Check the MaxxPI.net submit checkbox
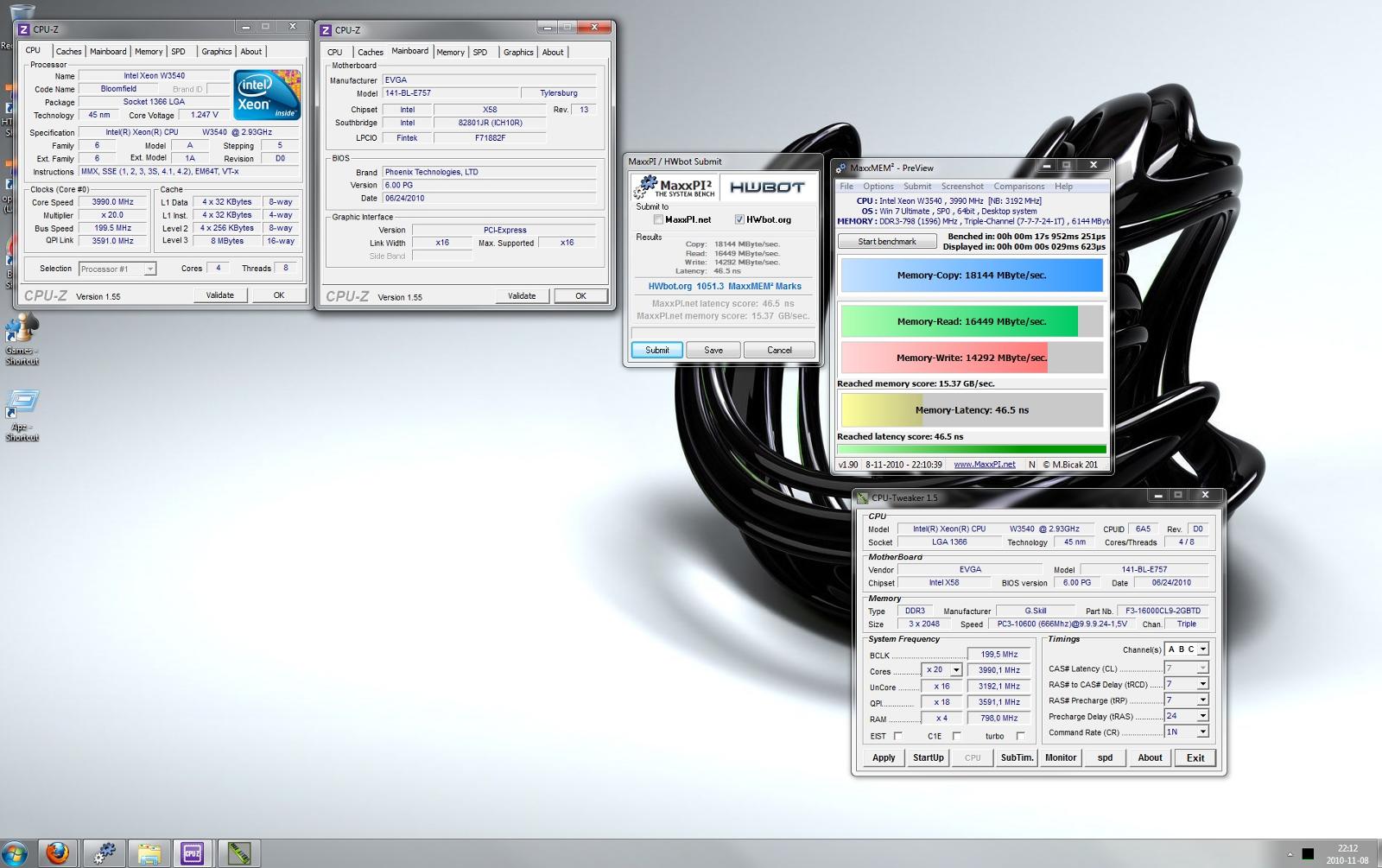 pos(659,219)
